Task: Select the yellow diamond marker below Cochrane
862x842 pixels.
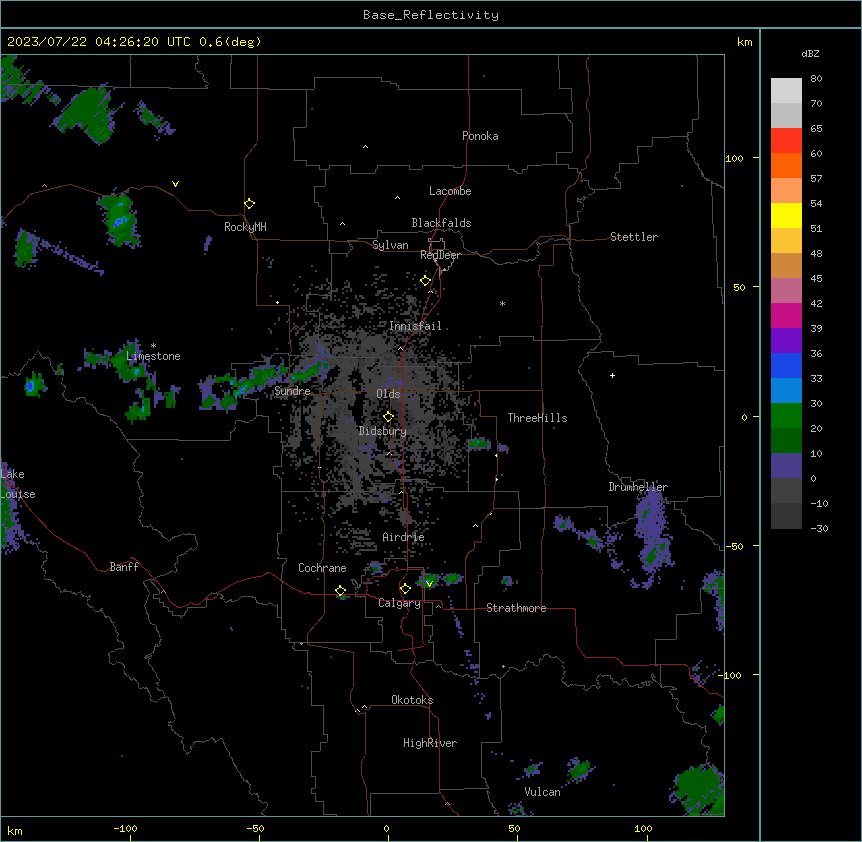Action: tap(340, 591)
